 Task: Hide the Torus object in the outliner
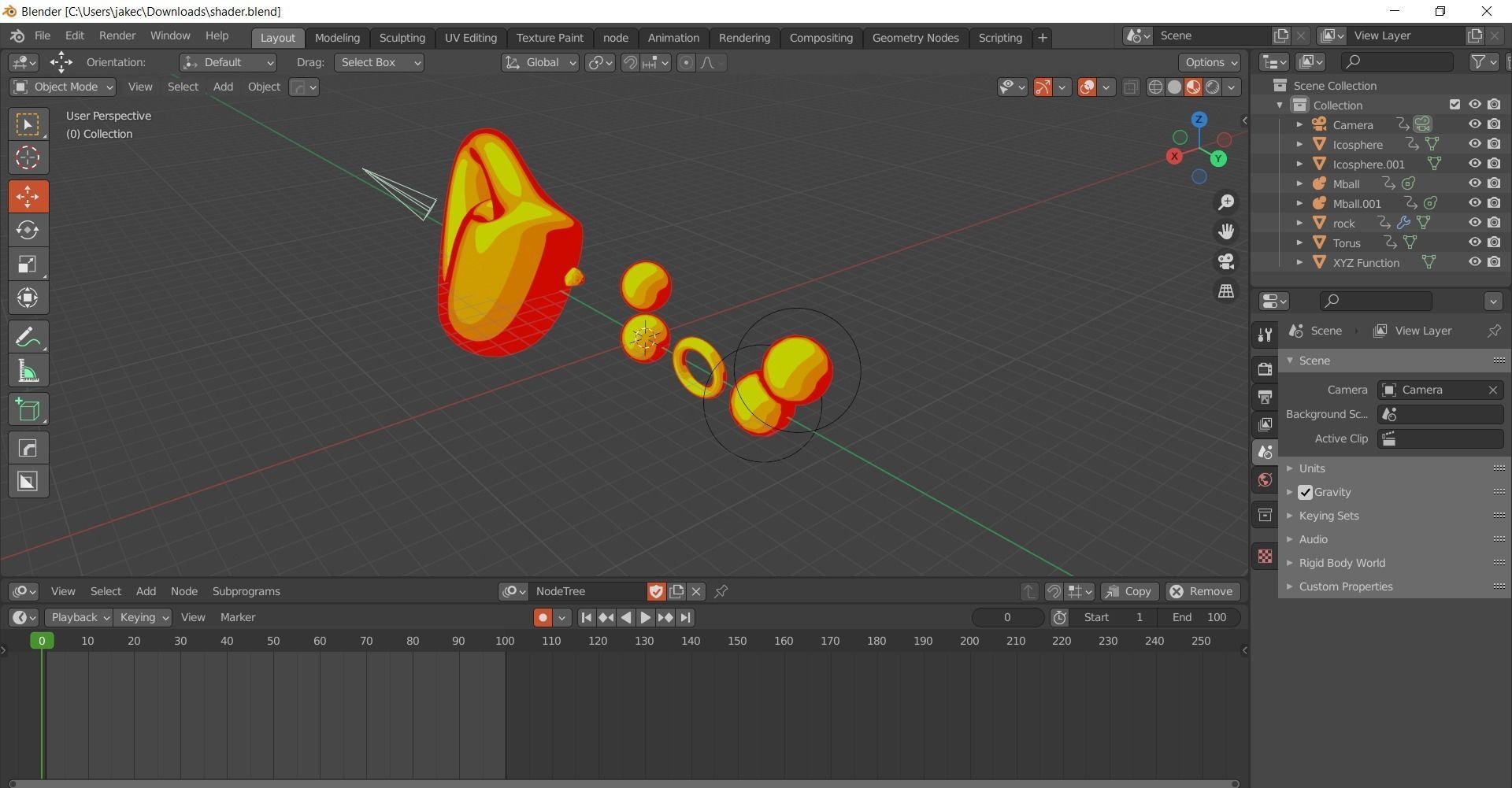(x=1474, y=242)
